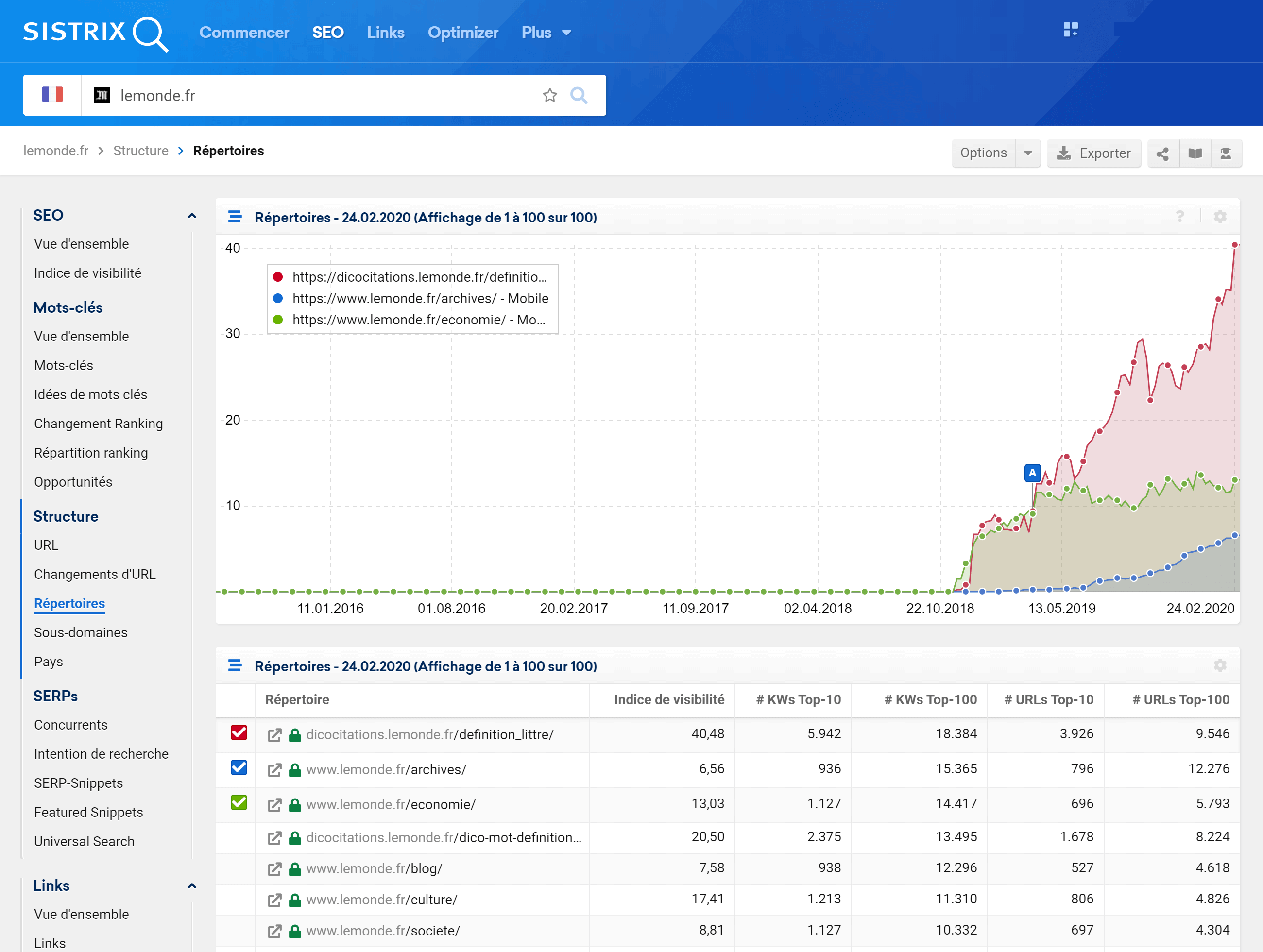Open Concurrents in SERPs section
The height and width of the screenshot is (952, 1263).
pos(71,725)
